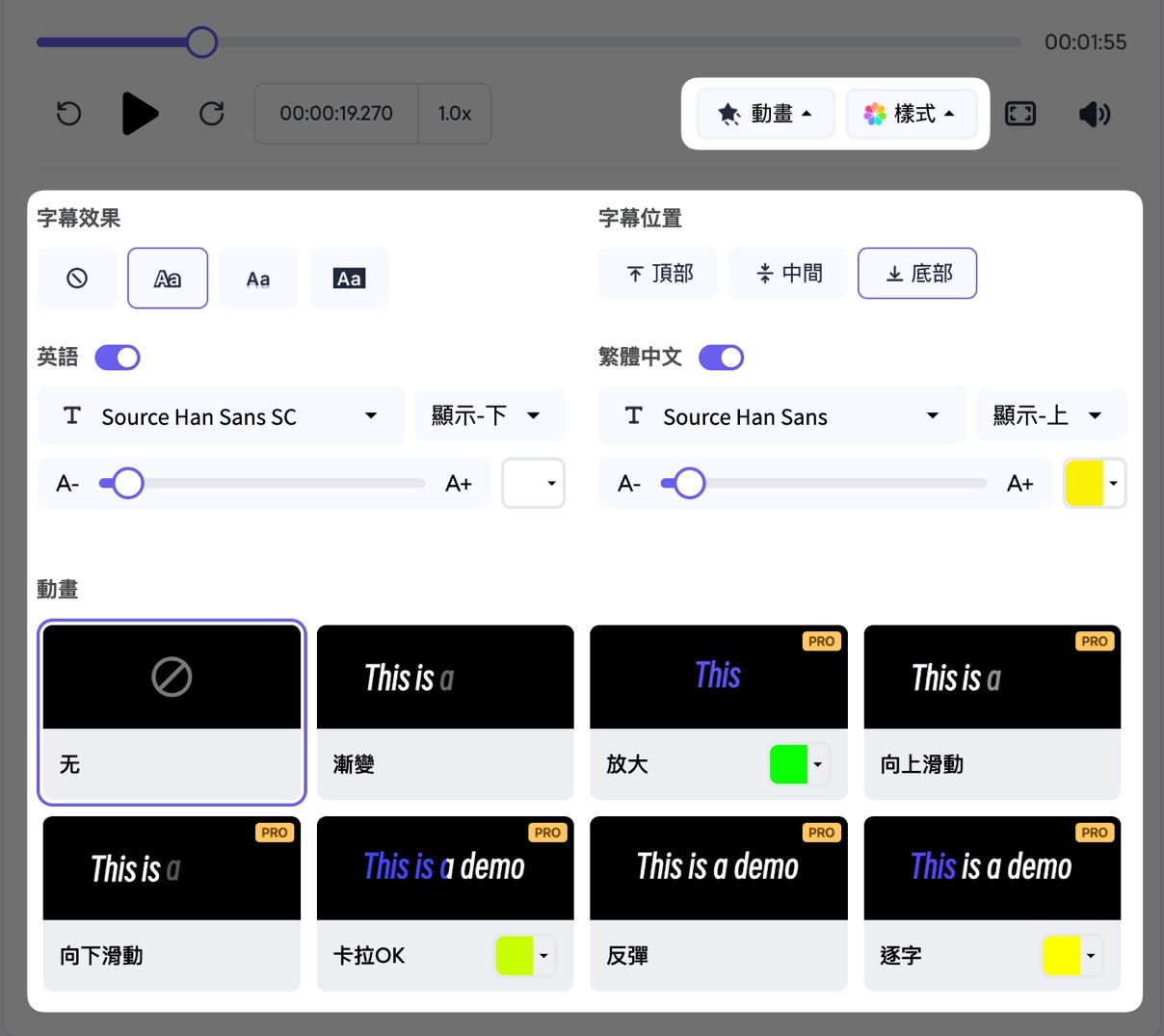The height and width of the screenshot is (1036, 1164).
Task: Click PRO badge on 反彈 card
Action: pos(821,833)
